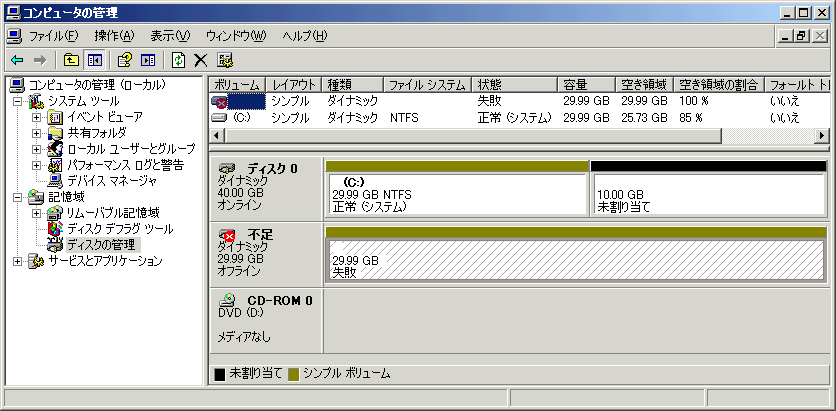
Task: Click the menu bar system icon beside ファイル
Action: 14,36
